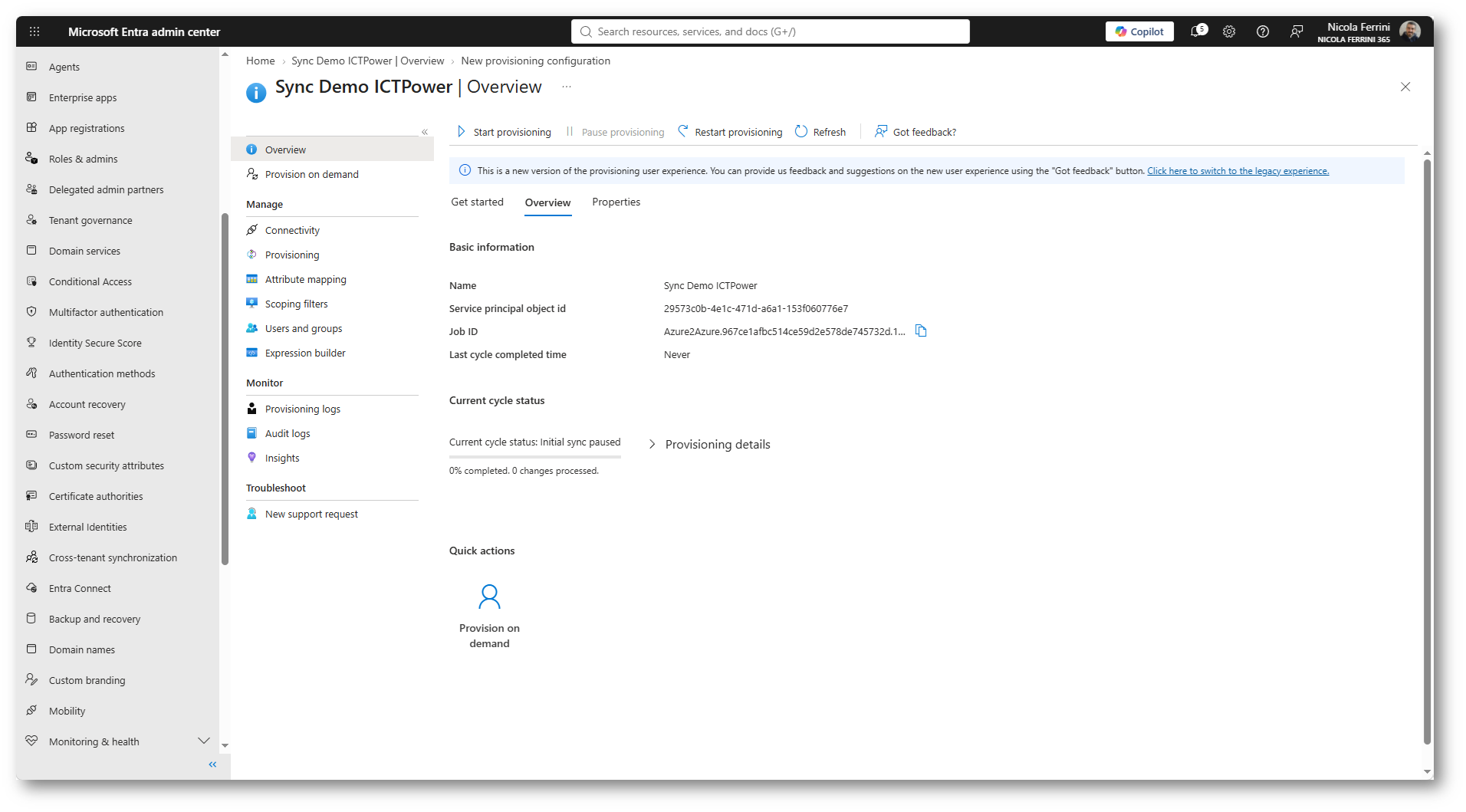
Task: Collapse the resource menu with double chevron
Action: point(425,132)
